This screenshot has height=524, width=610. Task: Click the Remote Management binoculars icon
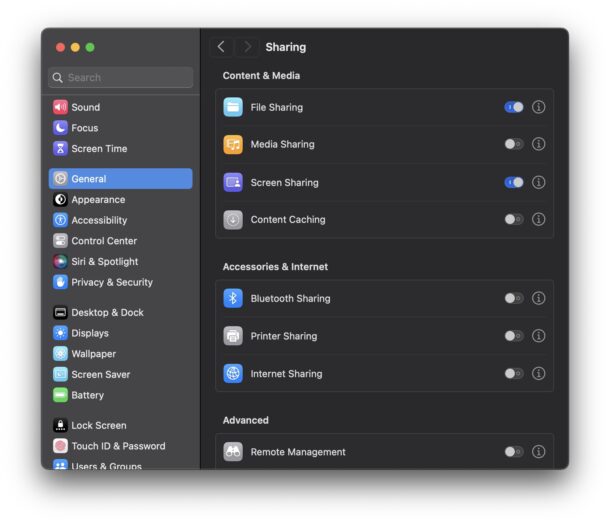(233, 452)
